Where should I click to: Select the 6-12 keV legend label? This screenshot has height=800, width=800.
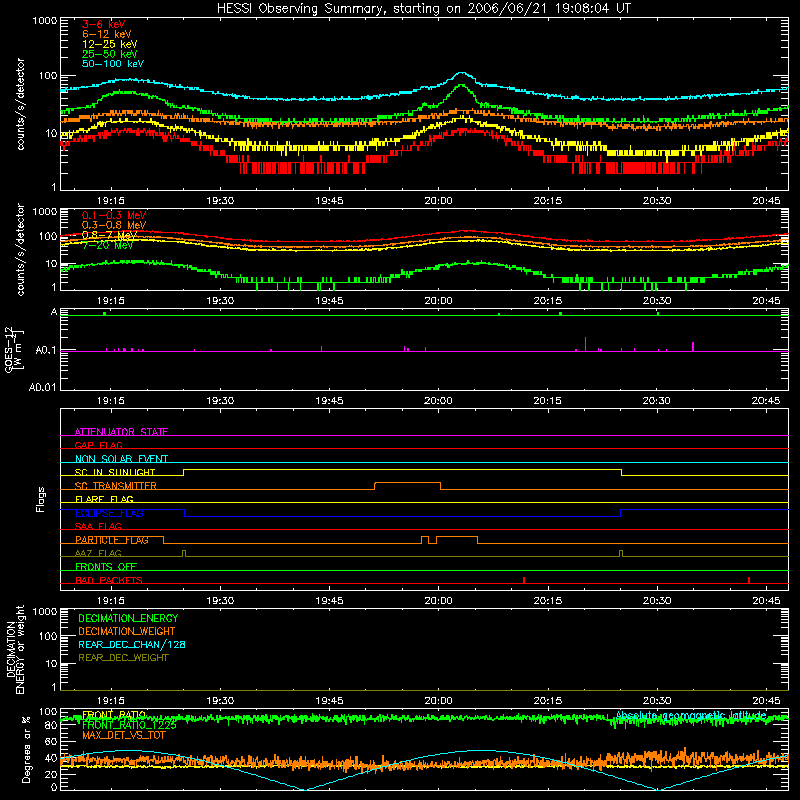pos(107,34)
